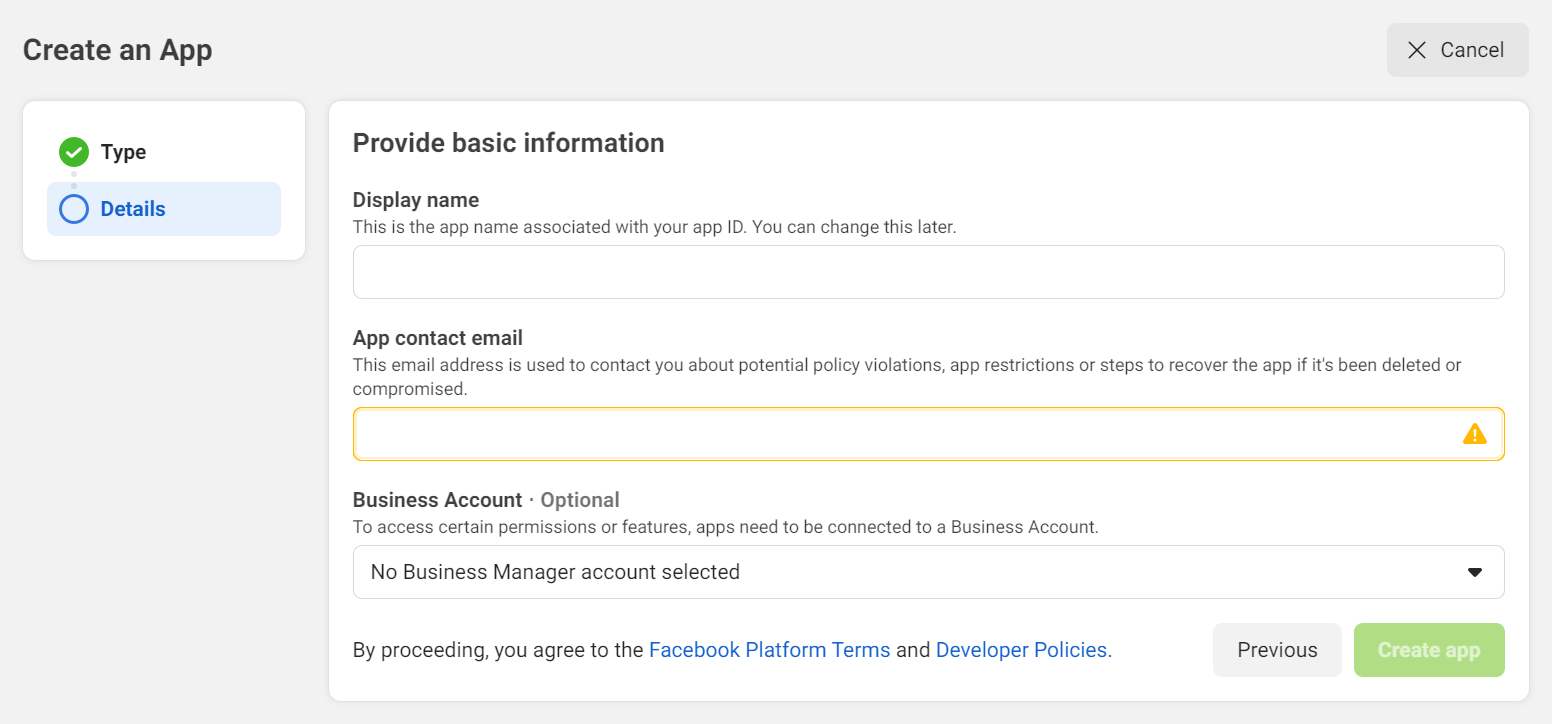
Task: Click the X icon in the Cancel button
Action: 1416,50
